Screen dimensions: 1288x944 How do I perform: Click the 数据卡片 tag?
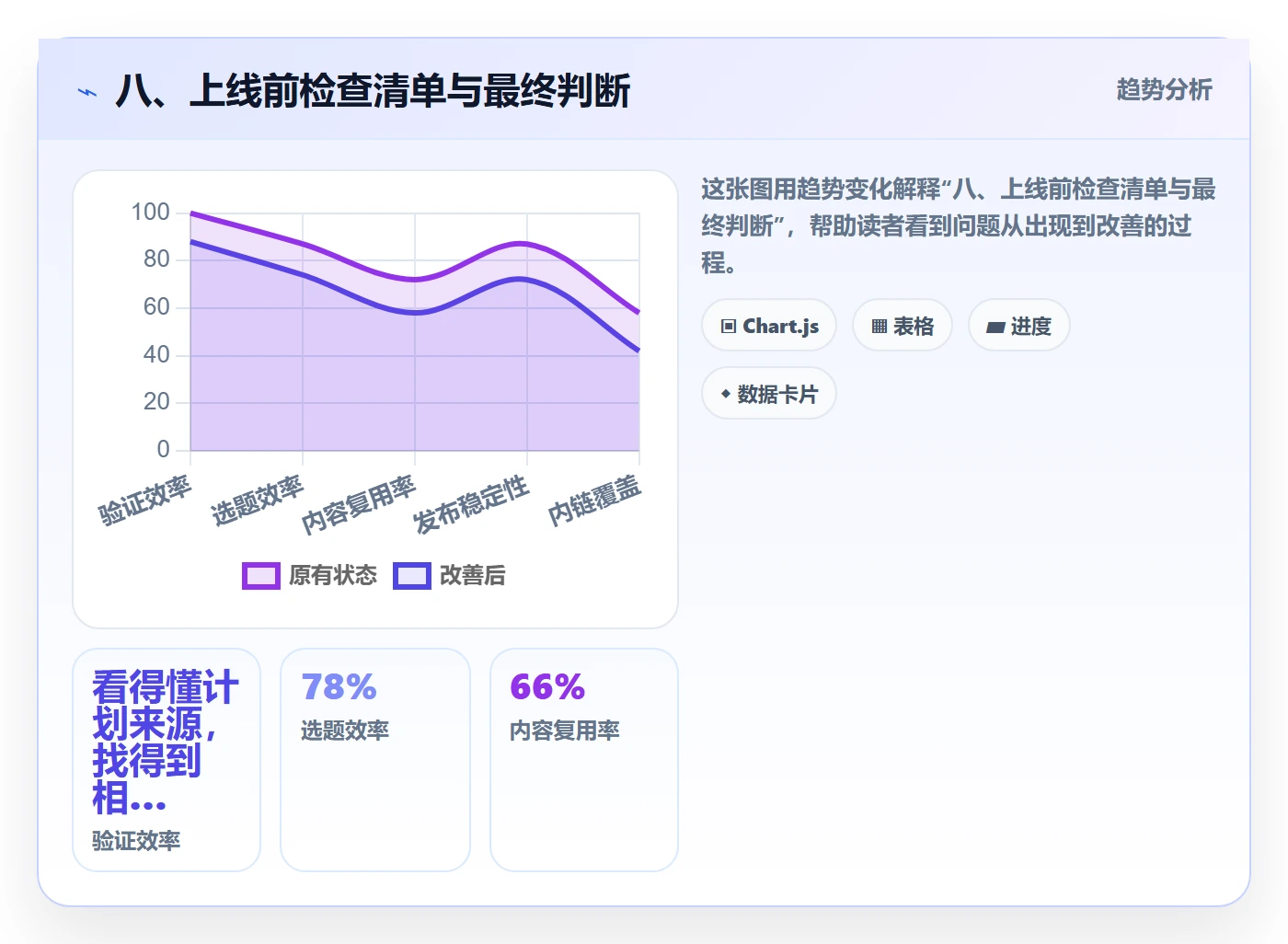769,394
